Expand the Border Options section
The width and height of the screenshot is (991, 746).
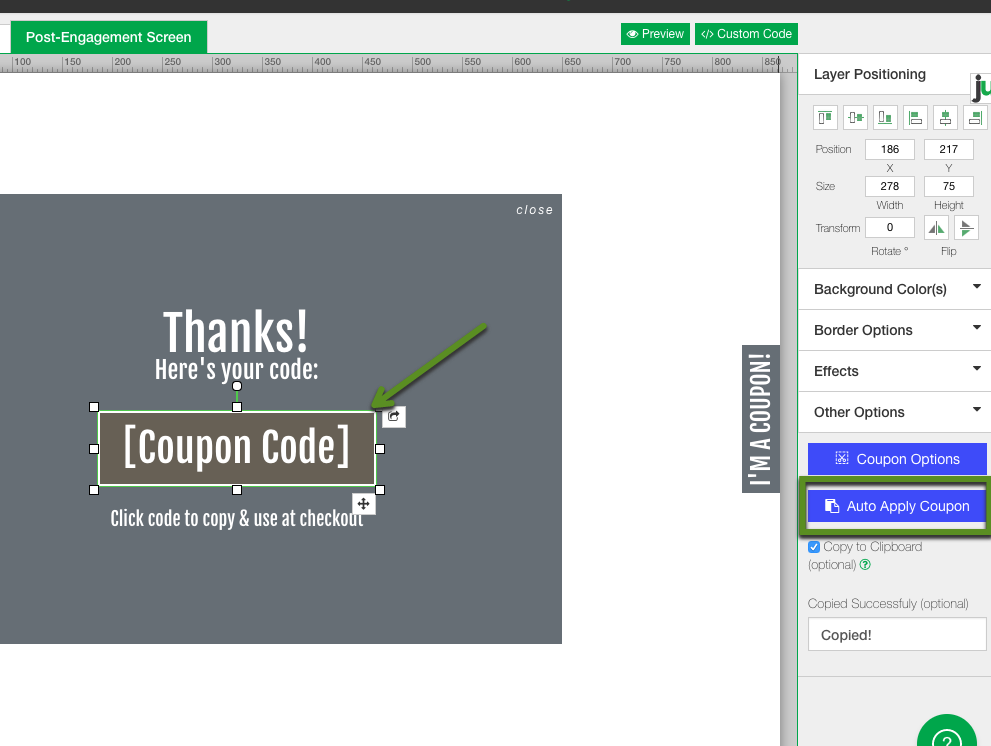[x=893, y=330]
